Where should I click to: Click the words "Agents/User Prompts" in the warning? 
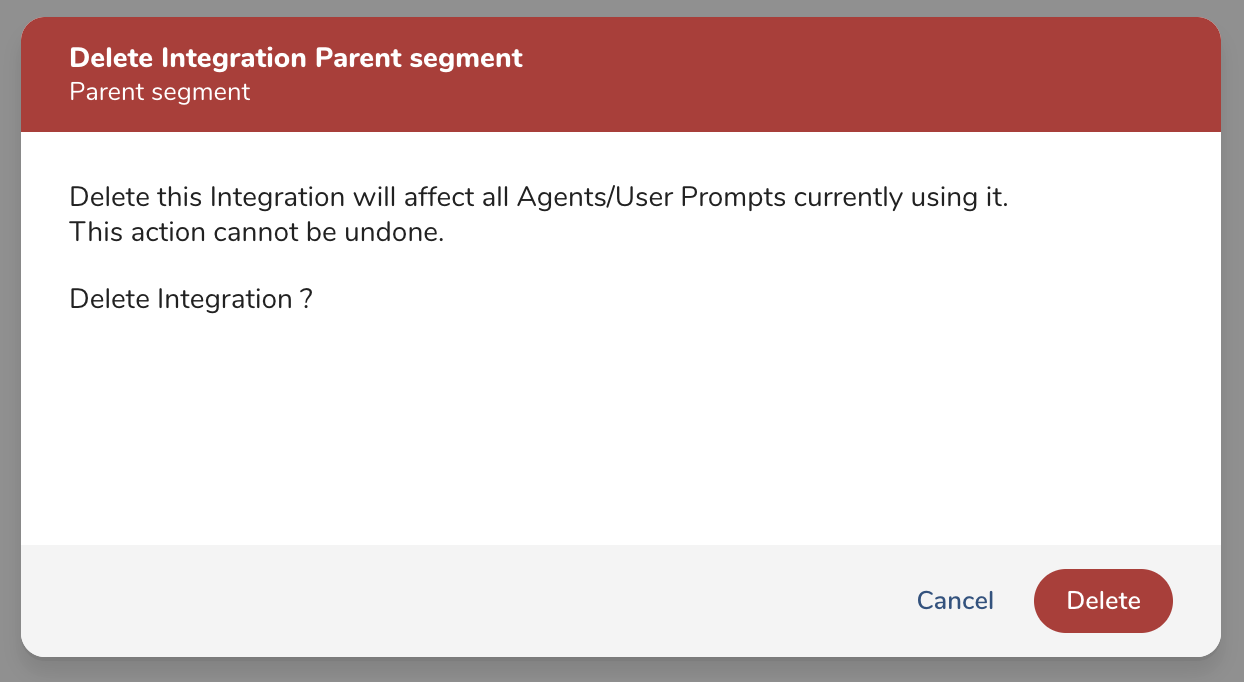651,197
